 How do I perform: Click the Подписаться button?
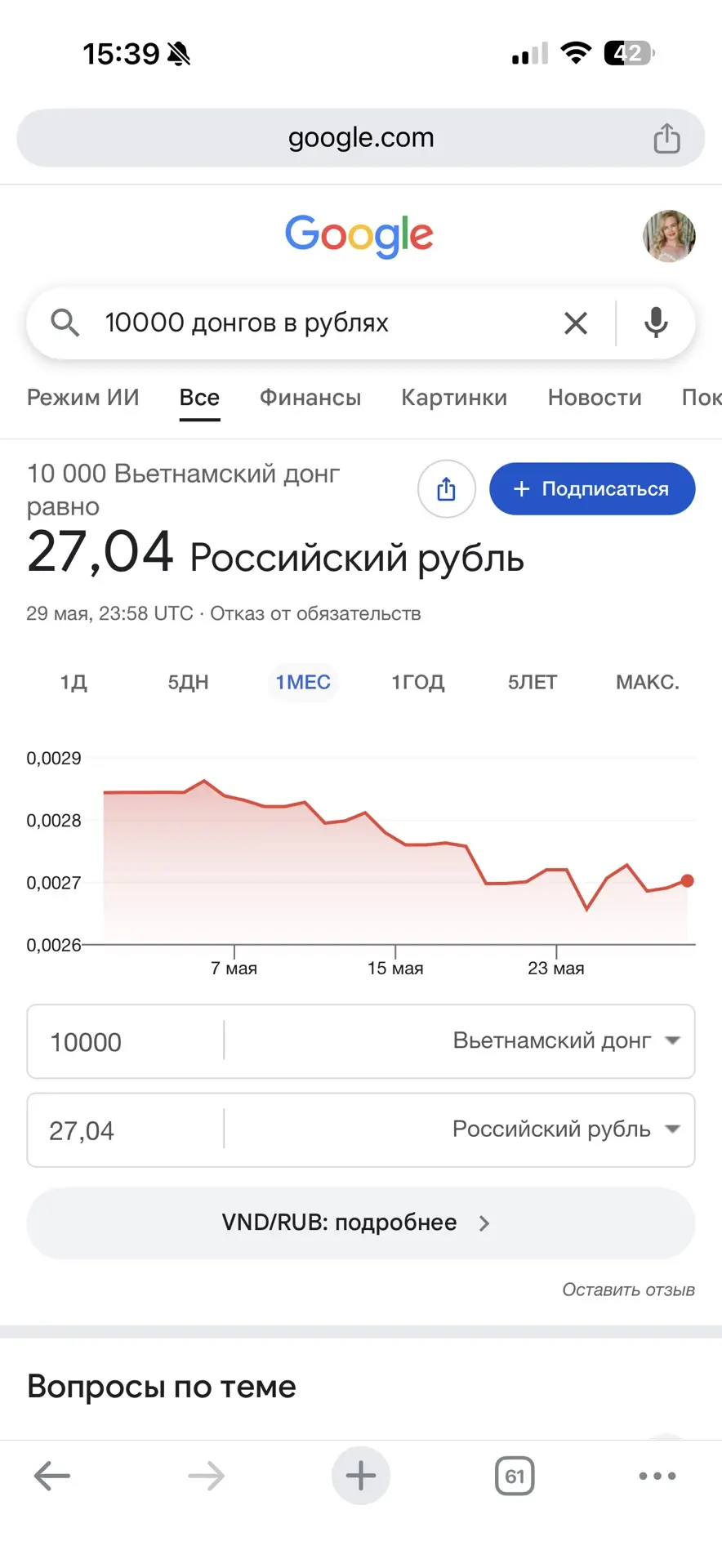[592, 489]
